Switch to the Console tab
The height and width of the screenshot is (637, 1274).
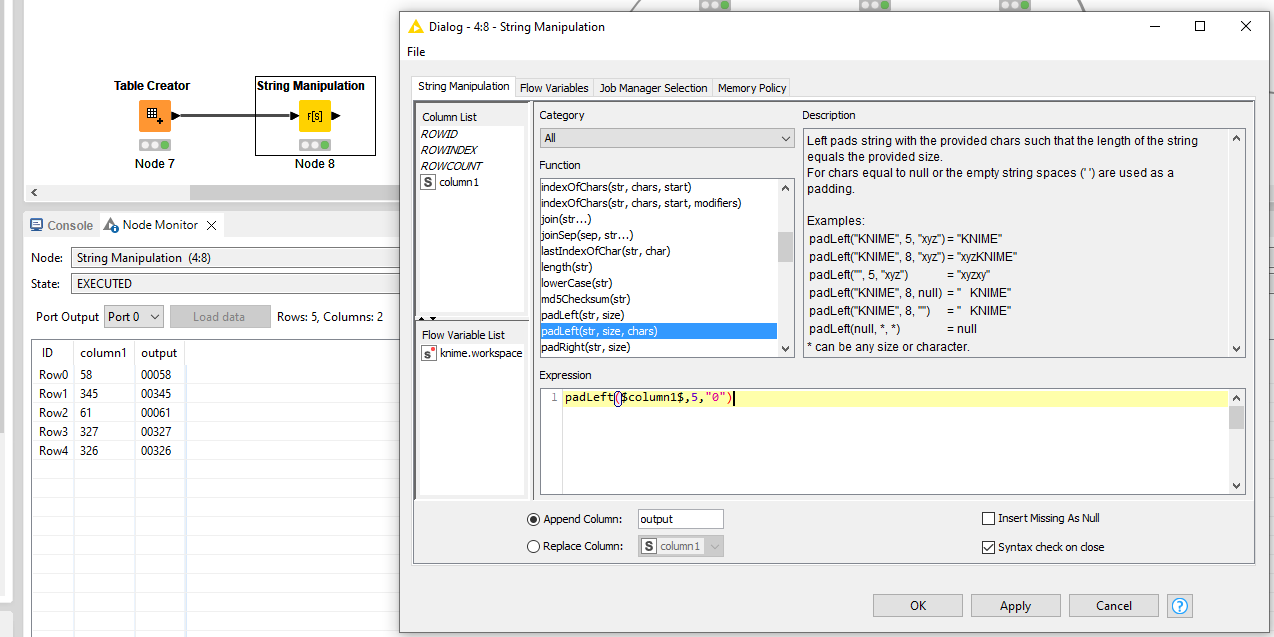(x=61, y=225)
